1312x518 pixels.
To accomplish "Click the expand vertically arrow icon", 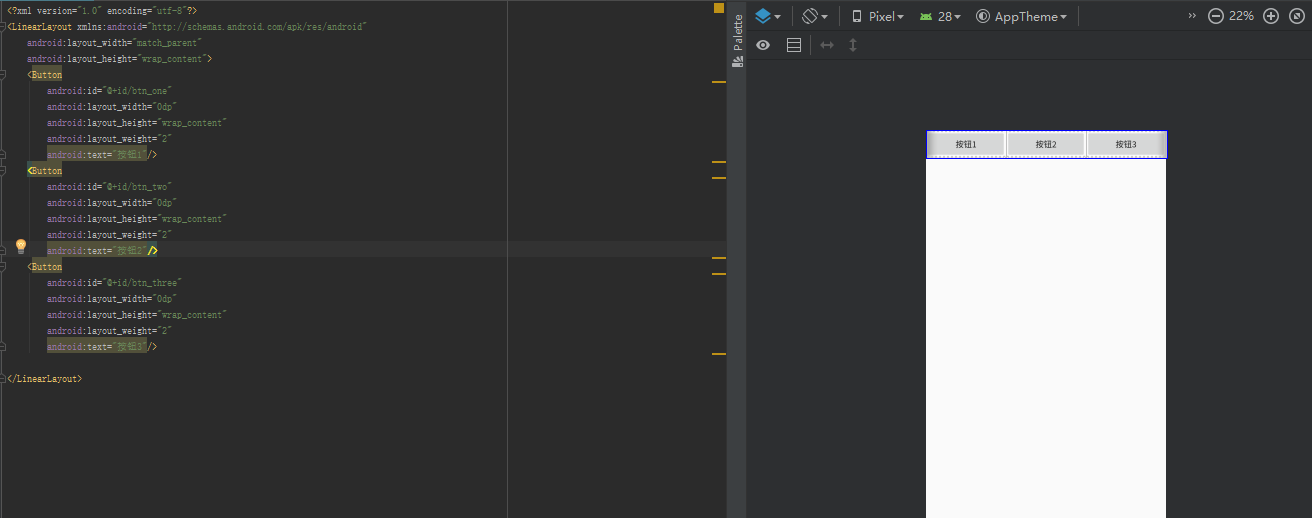I will 853,45.
